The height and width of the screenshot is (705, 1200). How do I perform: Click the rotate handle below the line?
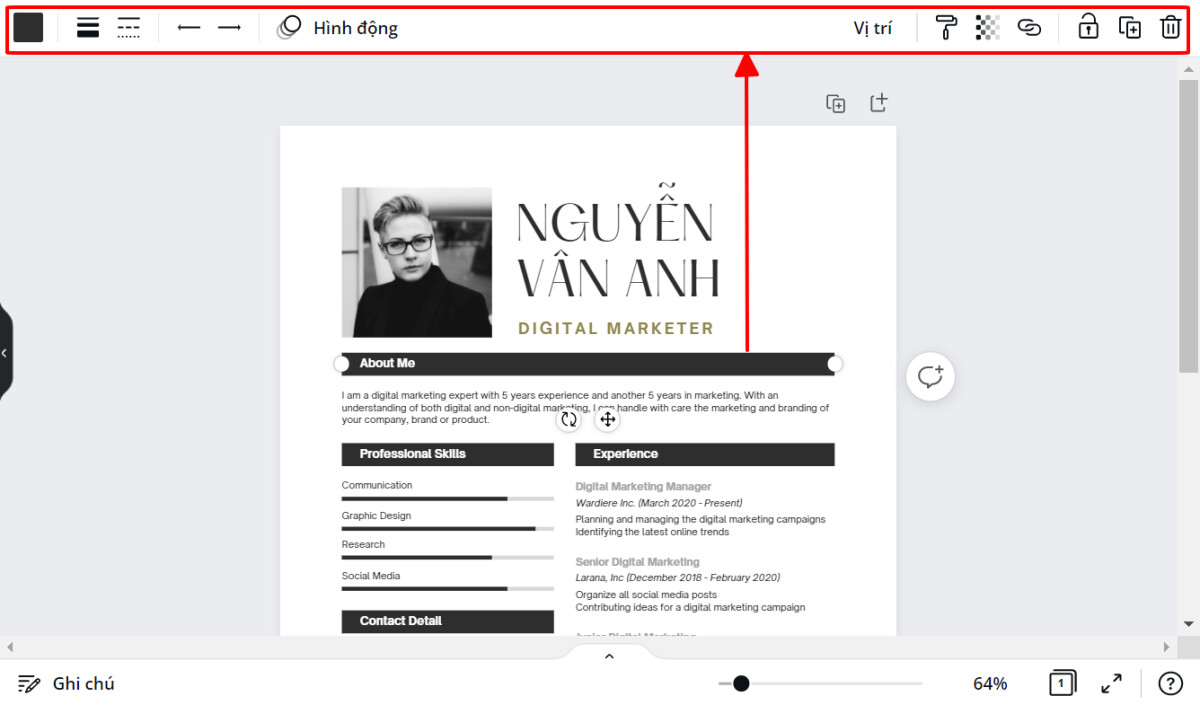pyautogui.click(x=569, y=419)
